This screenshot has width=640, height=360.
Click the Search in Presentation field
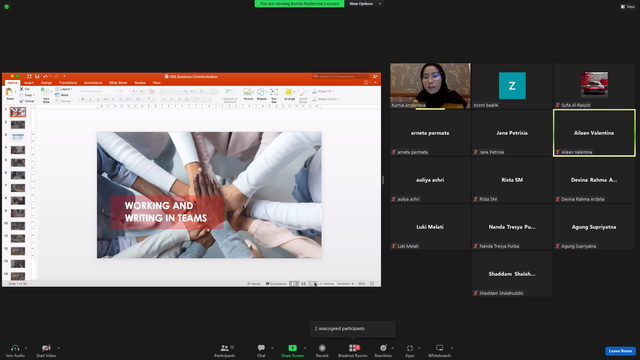[x=341, y=76]
